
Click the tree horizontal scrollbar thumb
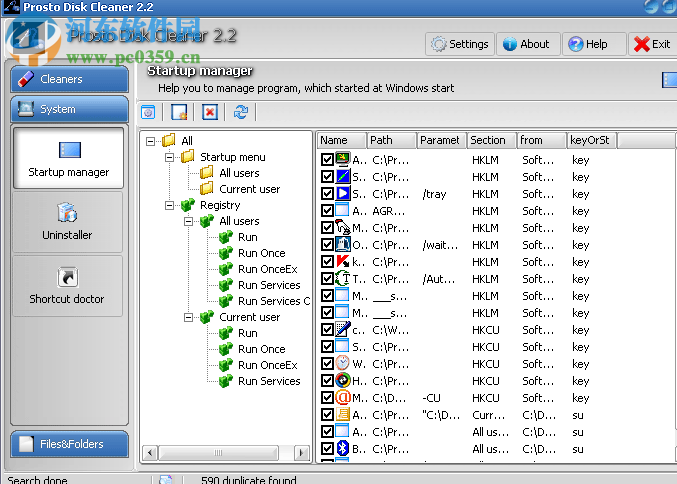[x=218, y=453]
